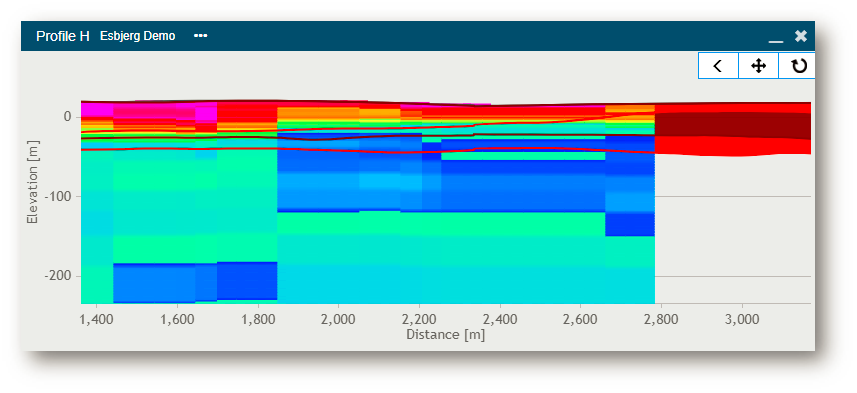The image size is (857, 393).
Task: Reset the profile view with circular arrow
Action: coord(798,66)
